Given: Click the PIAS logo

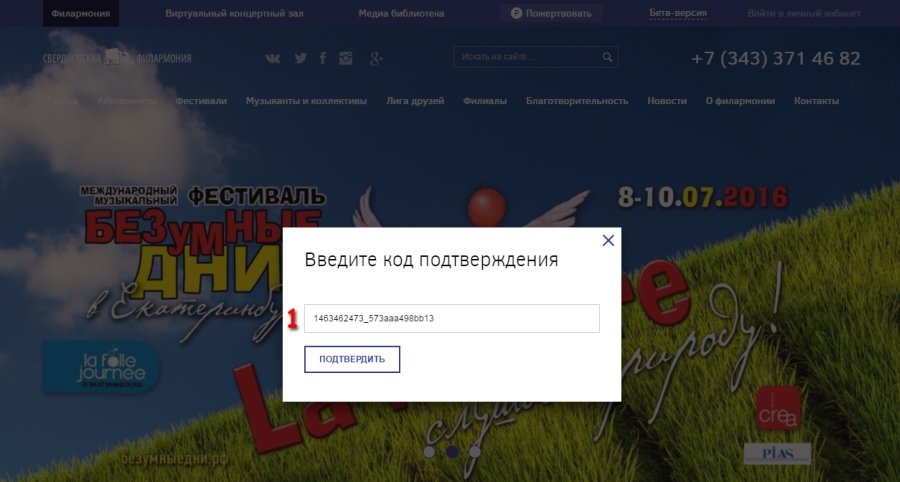Looking at the screenshot, I should (x=777, y=453).
